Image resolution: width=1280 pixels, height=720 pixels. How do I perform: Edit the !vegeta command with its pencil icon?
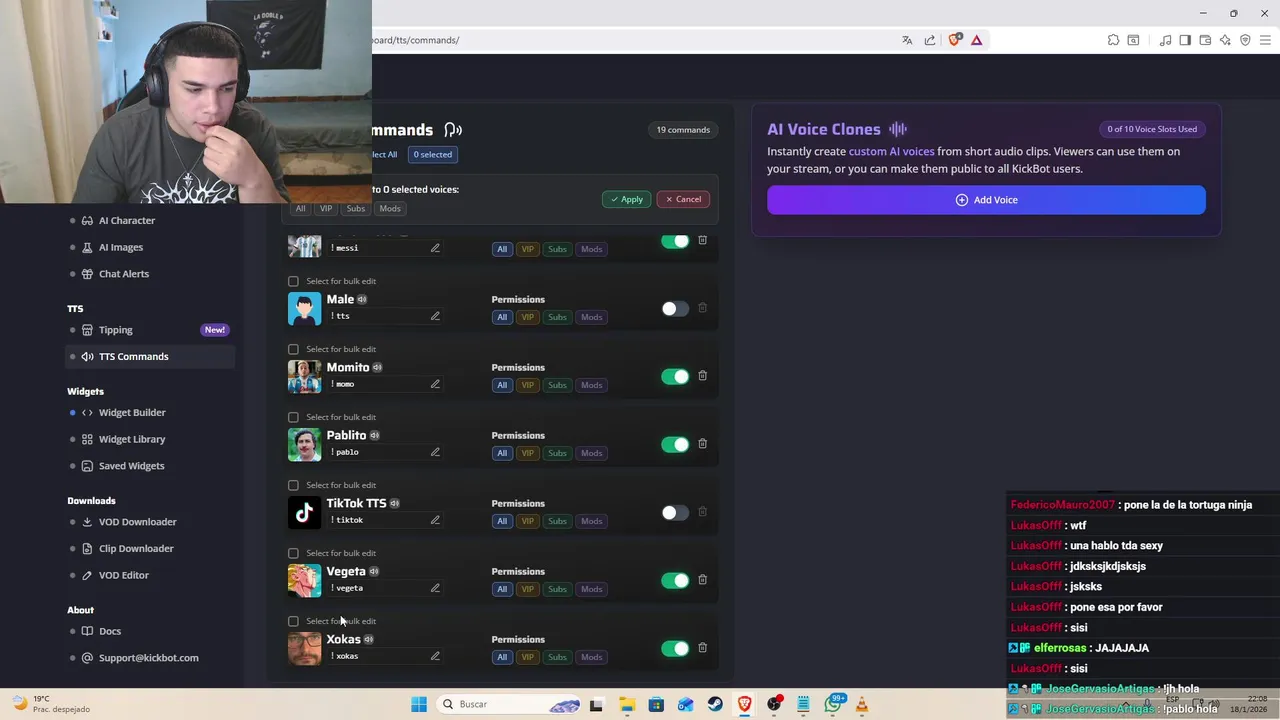click(435, 588)
